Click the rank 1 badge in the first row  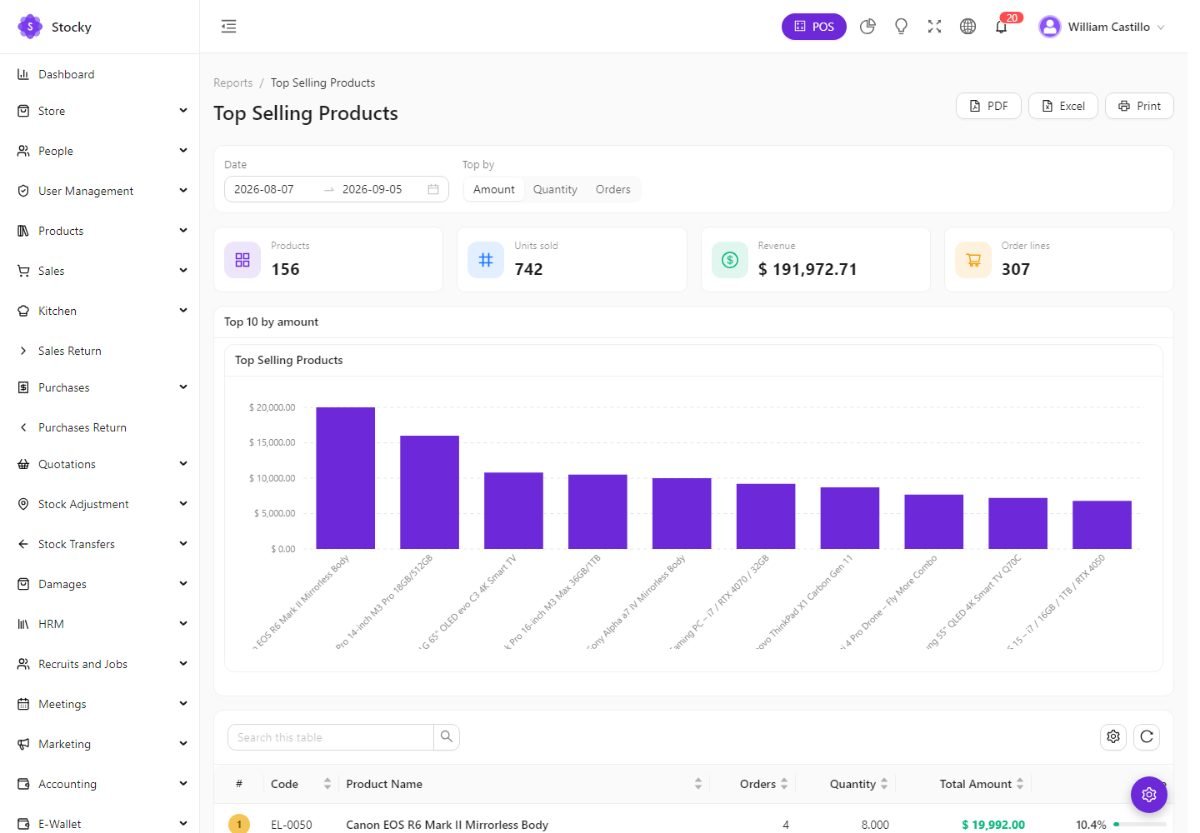(x=239, y=824)
